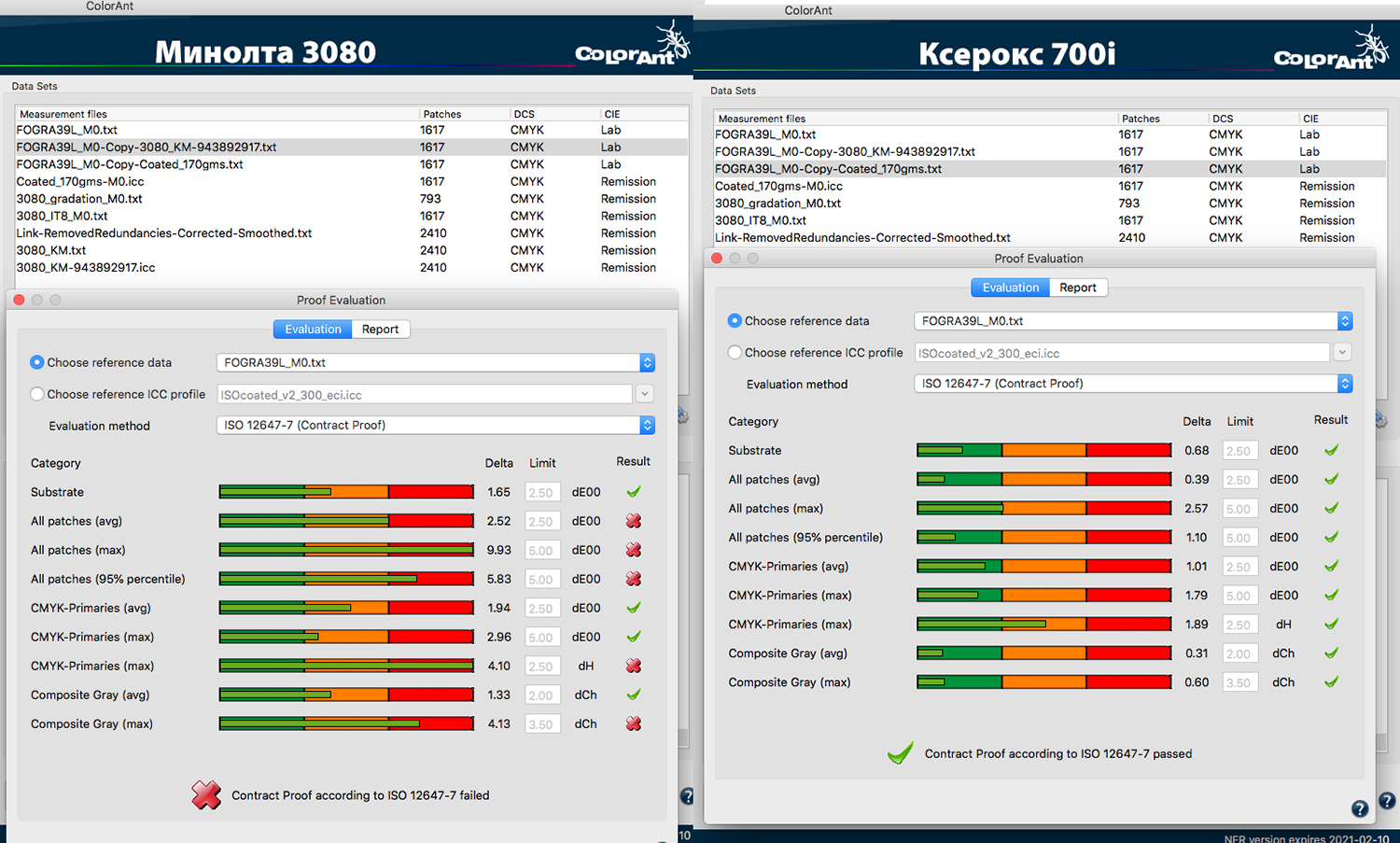Click ColorAnt logo in Minolta window
This screenshot has height=843, width=1400.
point(632,45)
